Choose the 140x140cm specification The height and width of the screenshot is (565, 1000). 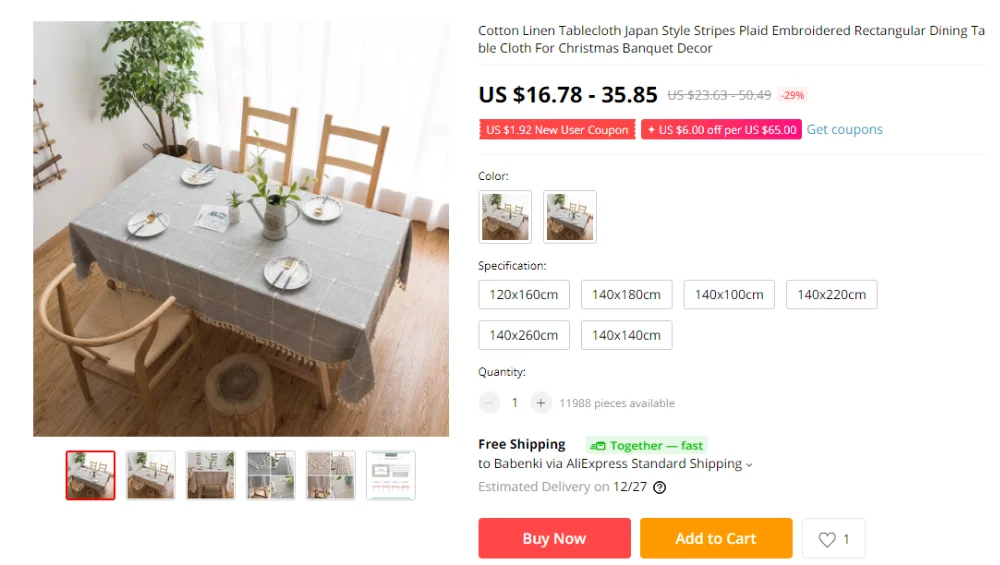[x=626, y=335]
